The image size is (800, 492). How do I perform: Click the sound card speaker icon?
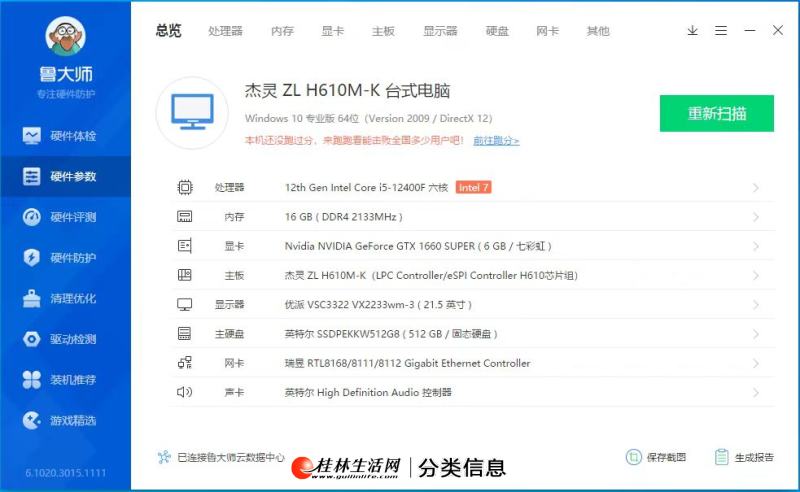tap(185, 392)
